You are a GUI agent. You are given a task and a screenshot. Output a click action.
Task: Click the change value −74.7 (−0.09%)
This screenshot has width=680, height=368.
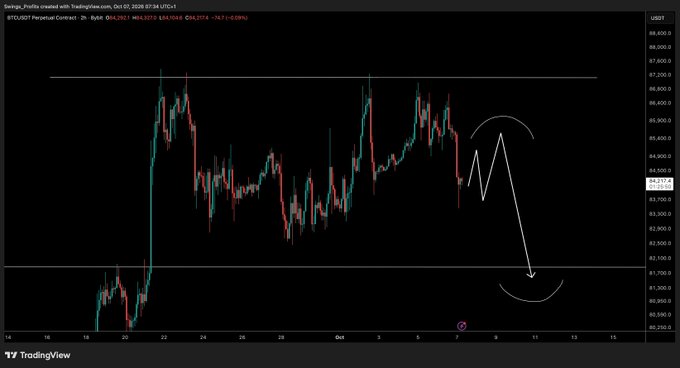click(229, 18)
